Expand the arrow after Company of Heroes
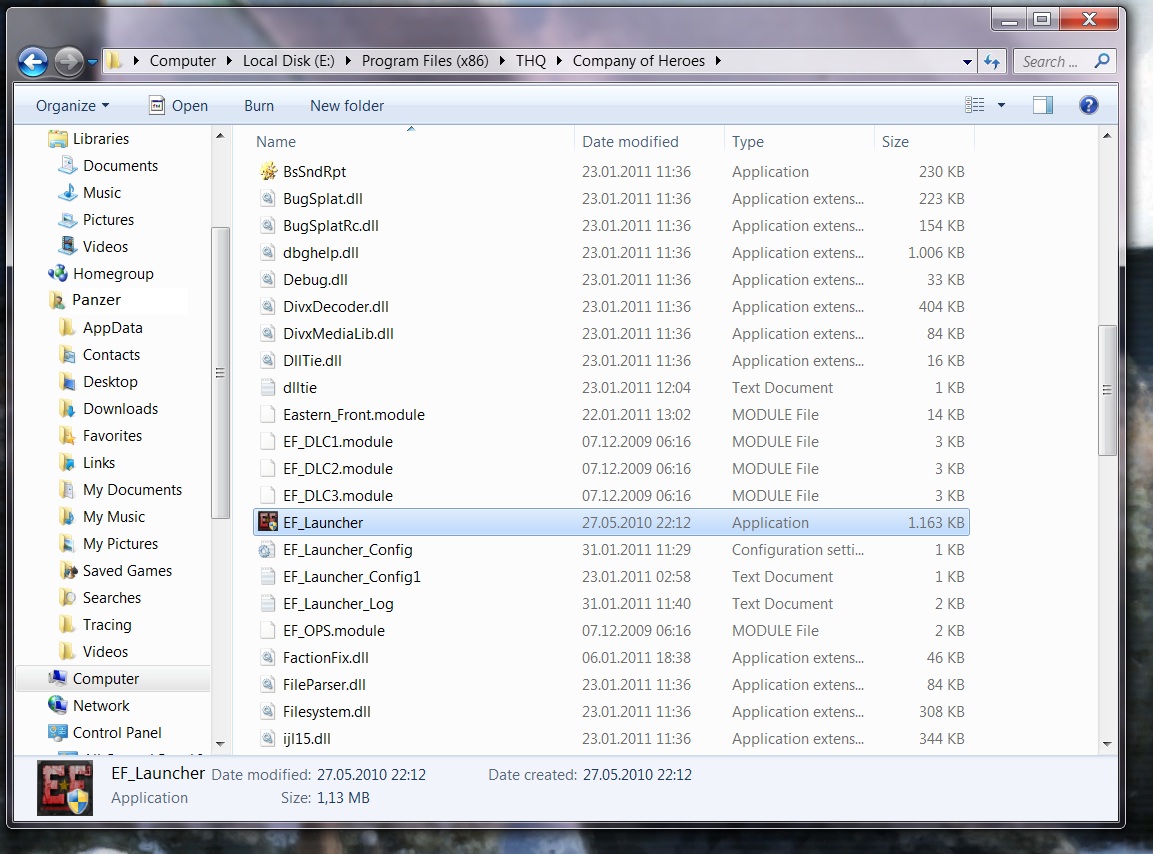Viewport: 1153px width, 854px height. [x=718, y=61]
